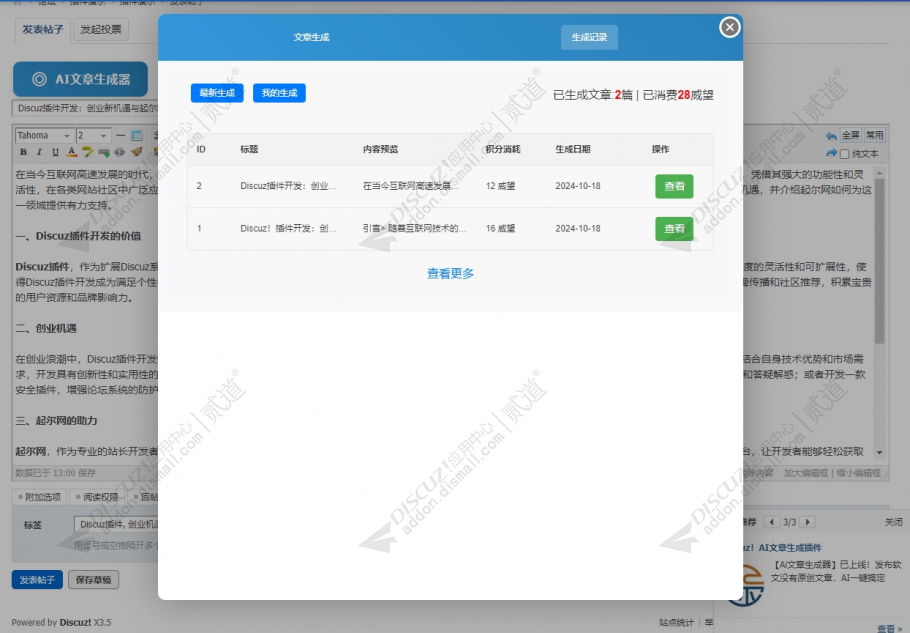Click the 保存草稿 button

pyautogui.click(x=93, y=580)
